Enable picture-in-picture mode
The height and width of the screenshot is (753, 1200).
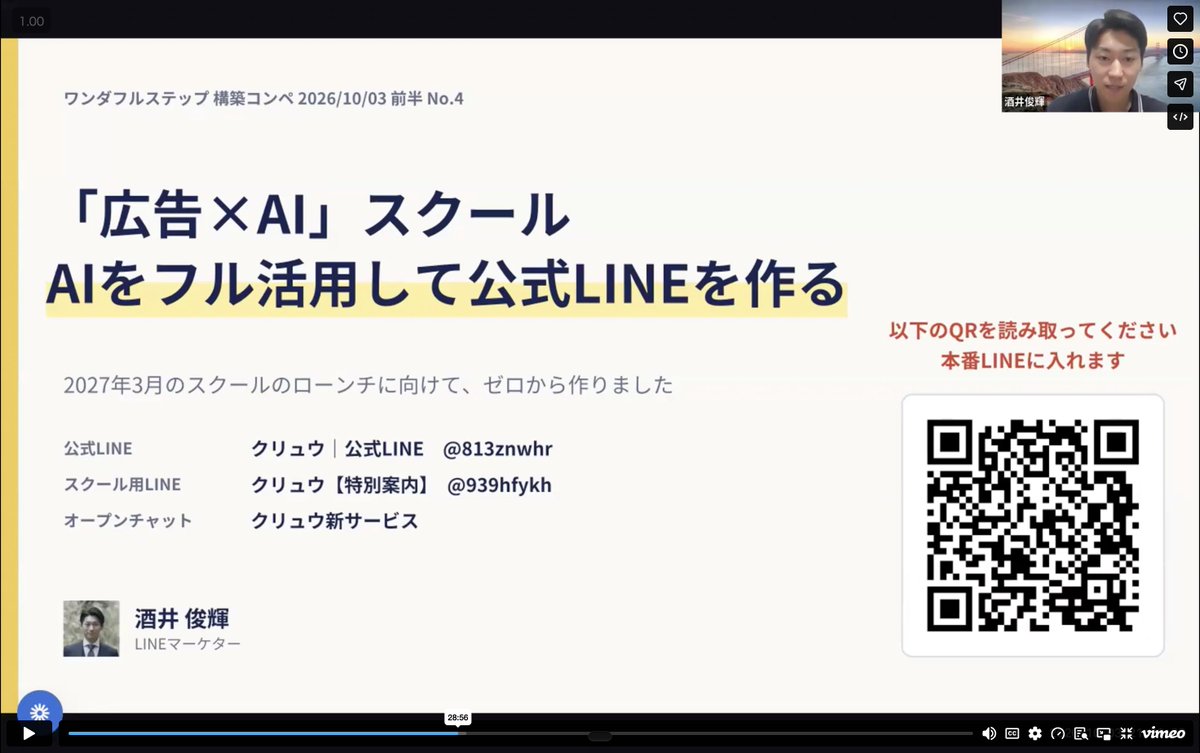tap(1104, 733)
